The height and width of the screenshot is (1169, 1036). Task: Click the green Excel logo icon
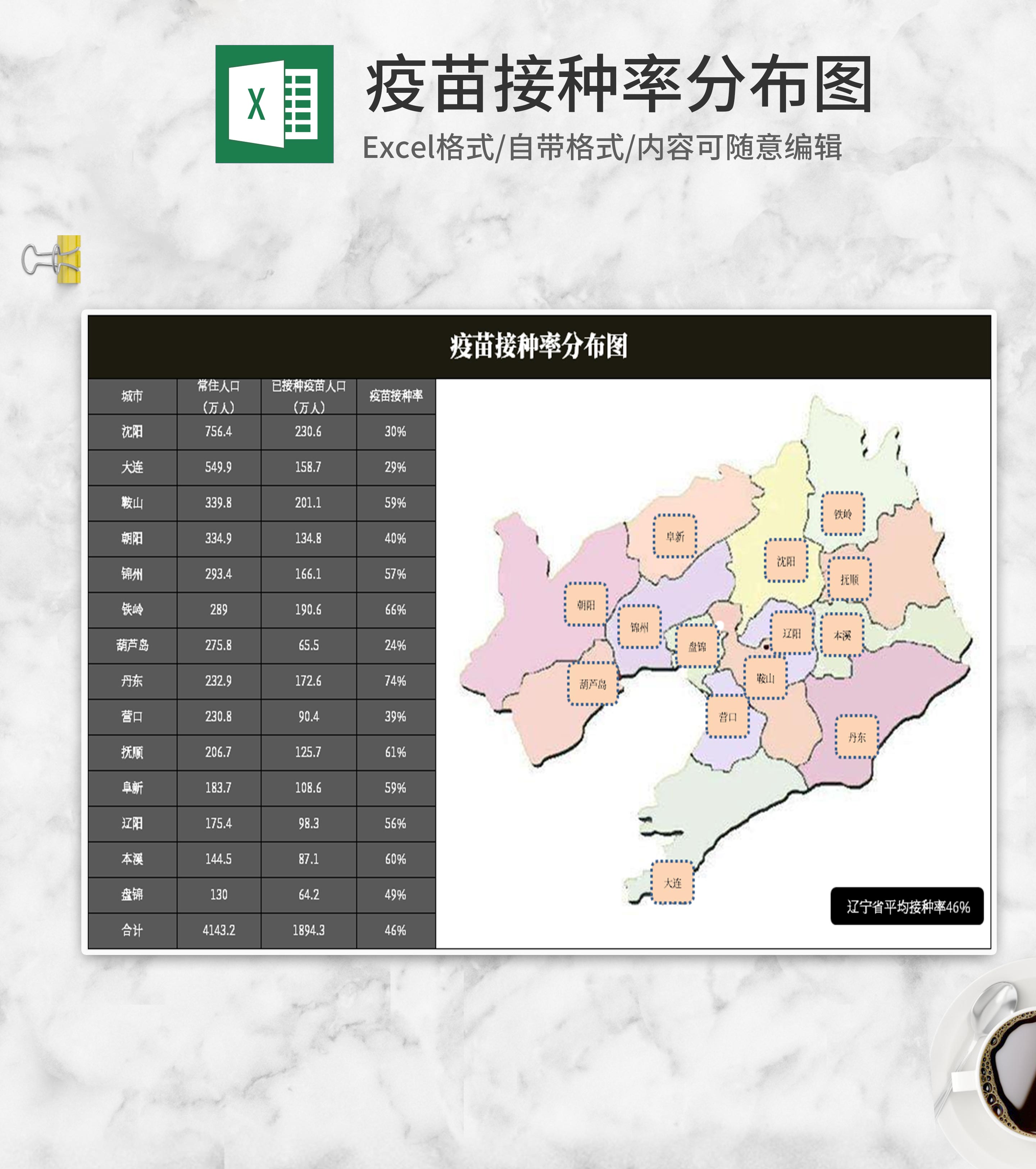coord(274,104)
